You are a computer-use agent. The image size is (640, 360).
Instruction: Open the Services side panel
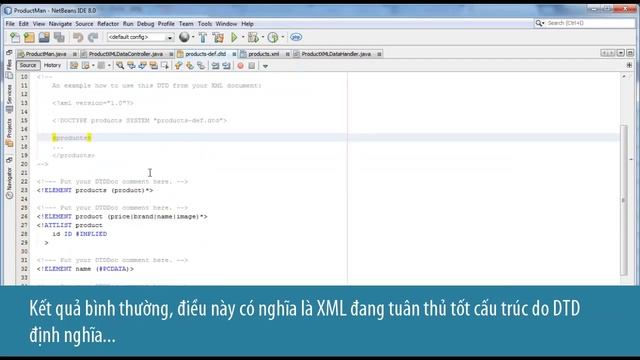[9, 98]
